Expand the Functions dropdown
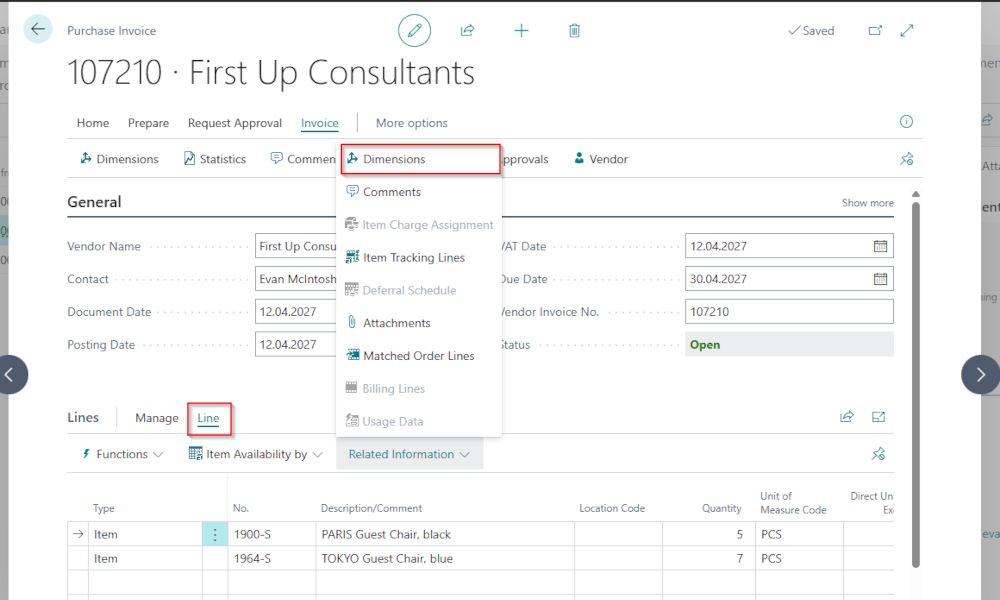This screenshot has height=600, width=1000. tap(122, 454)
